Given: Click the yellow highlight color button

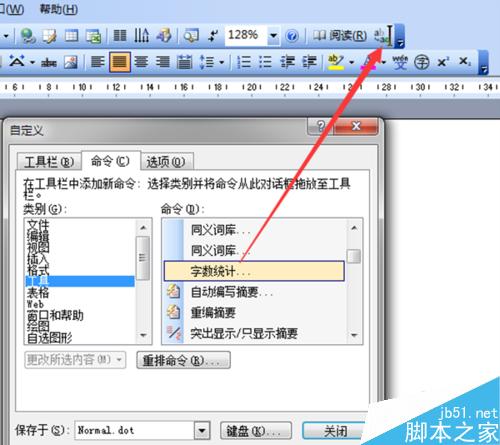Looking at the screenshot, I should click(x=336, y=62).
